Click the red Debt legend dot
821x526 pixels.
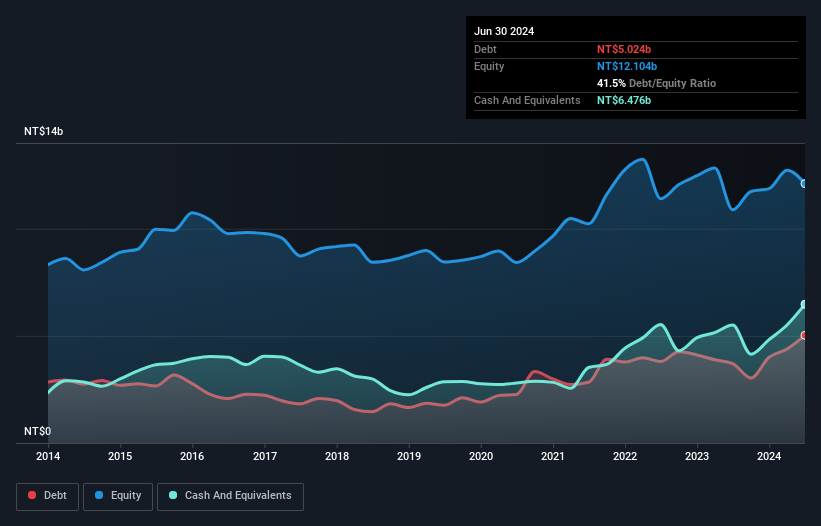32,495
